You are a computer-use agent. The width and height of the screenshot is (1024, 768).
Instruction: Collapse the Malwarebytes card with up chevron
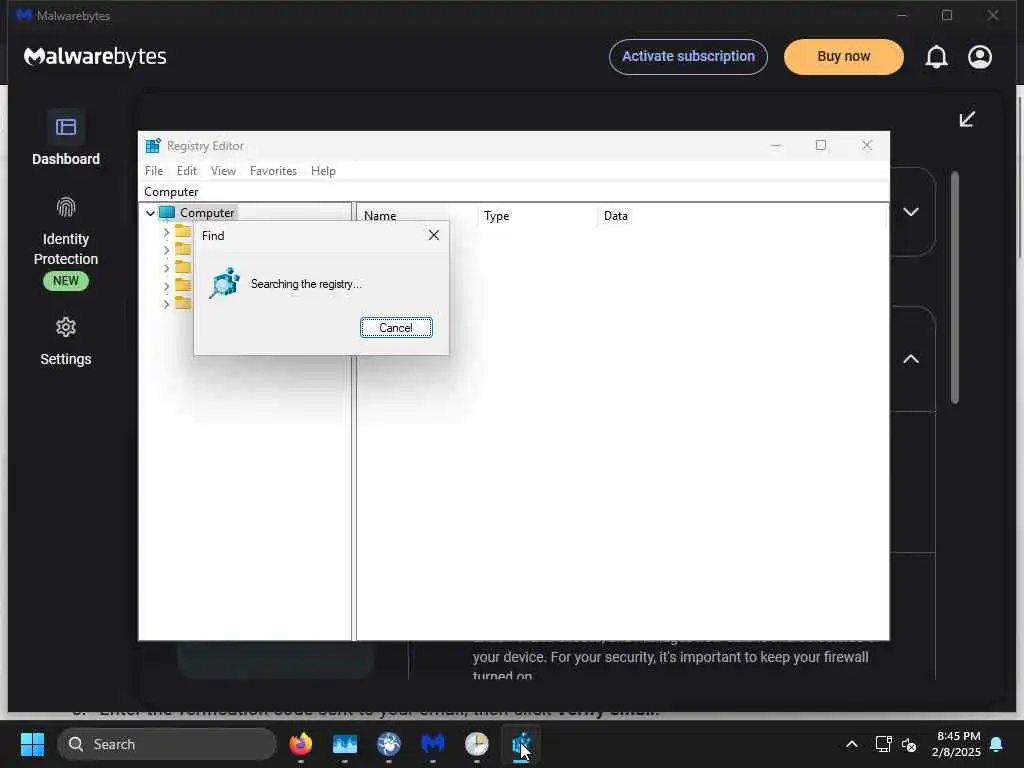pos(911,359)
